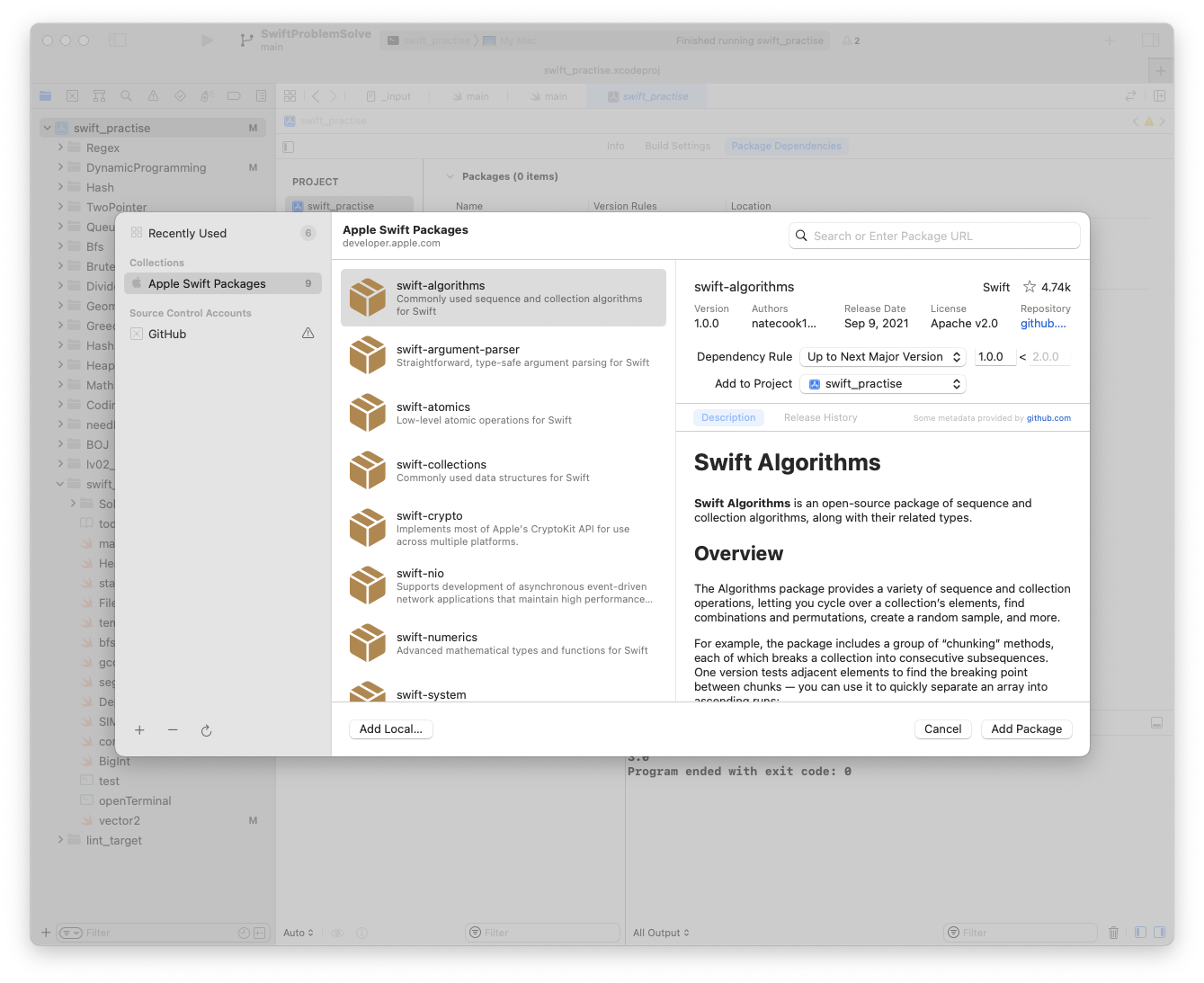This screenshot has height=983, width=1204.
Task: Click Add Local... button
Action: point(390,729)
